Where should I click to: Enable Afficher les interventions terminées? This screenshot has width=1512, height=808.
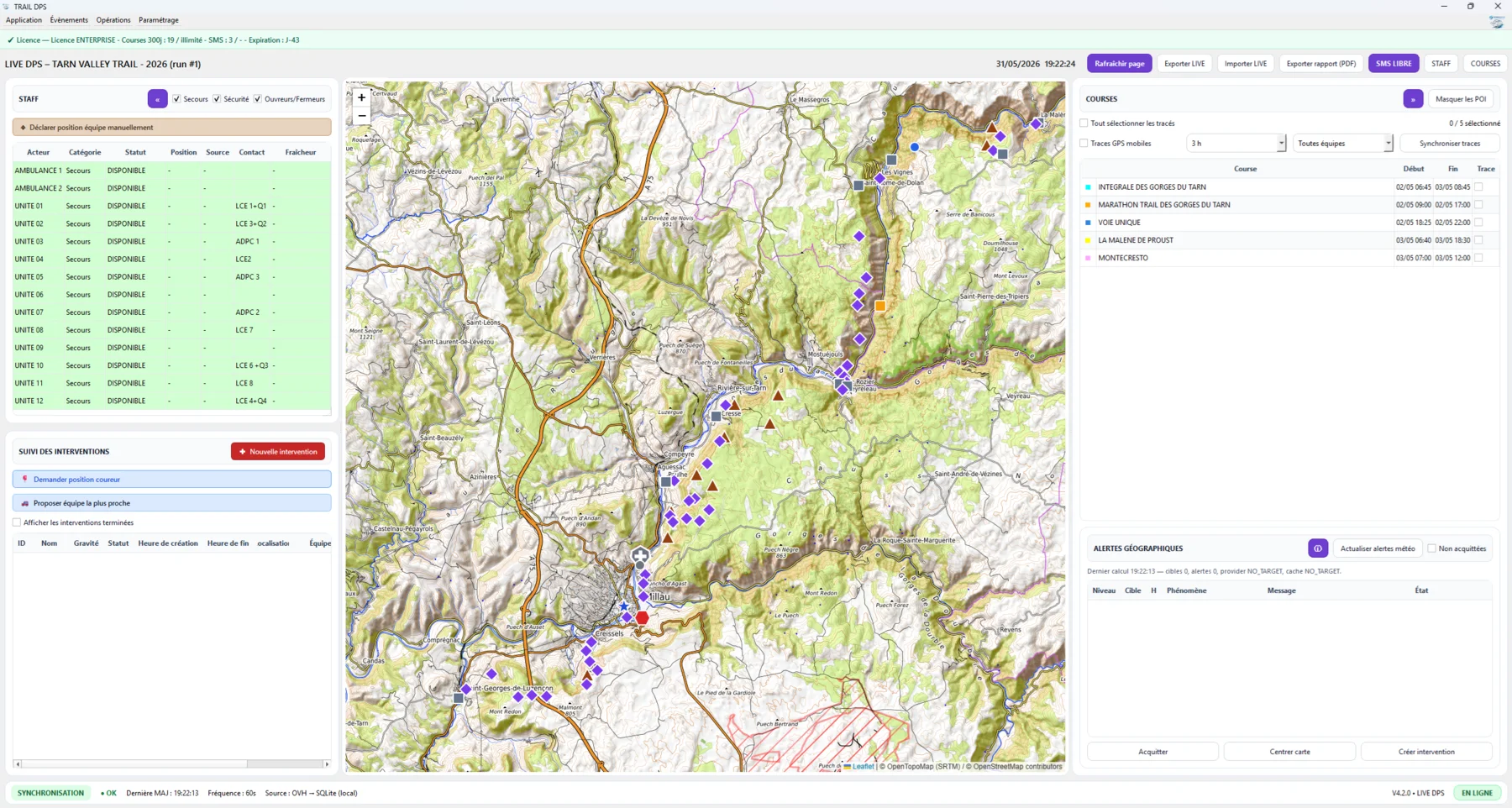coord(17,522)
